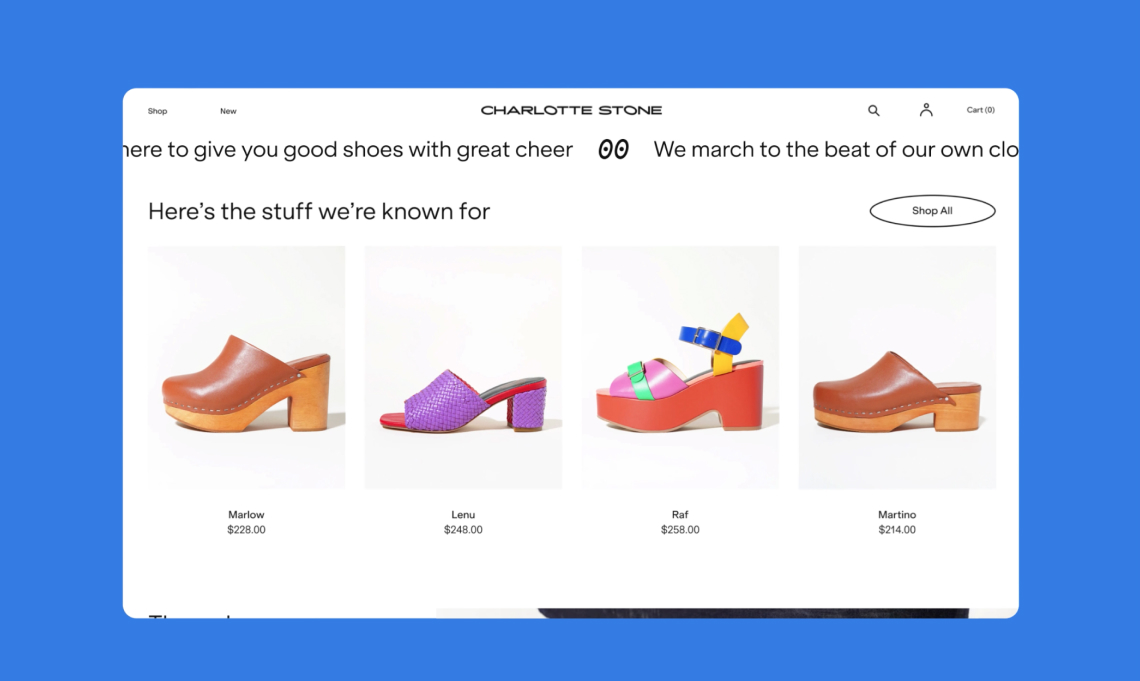This screenshot has width=1140, height=681.
Task: Select the multicolor Raf platform sandal image
Action: (680, 367)
